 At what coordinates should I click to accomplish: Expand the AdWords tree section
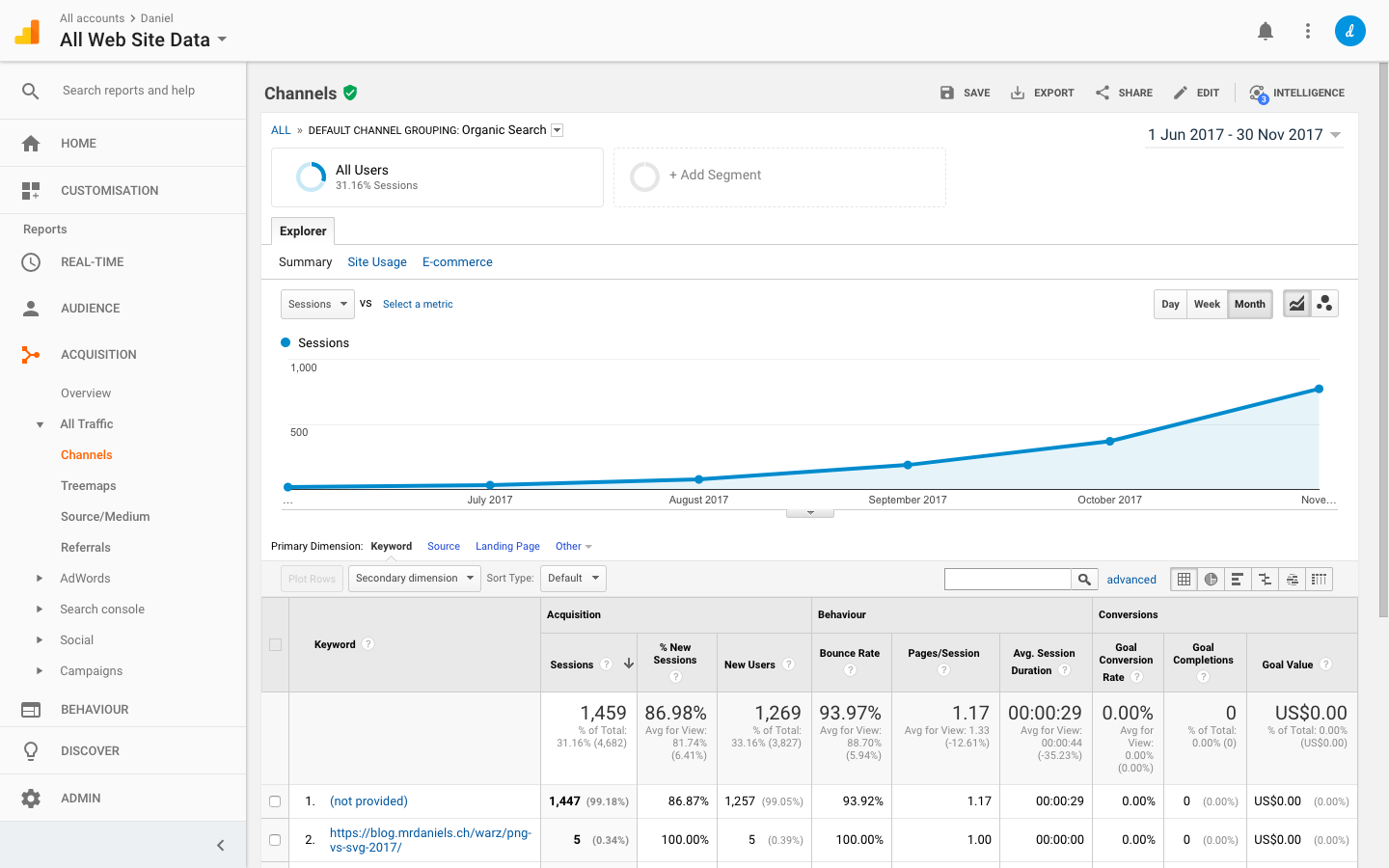[40, 579]
